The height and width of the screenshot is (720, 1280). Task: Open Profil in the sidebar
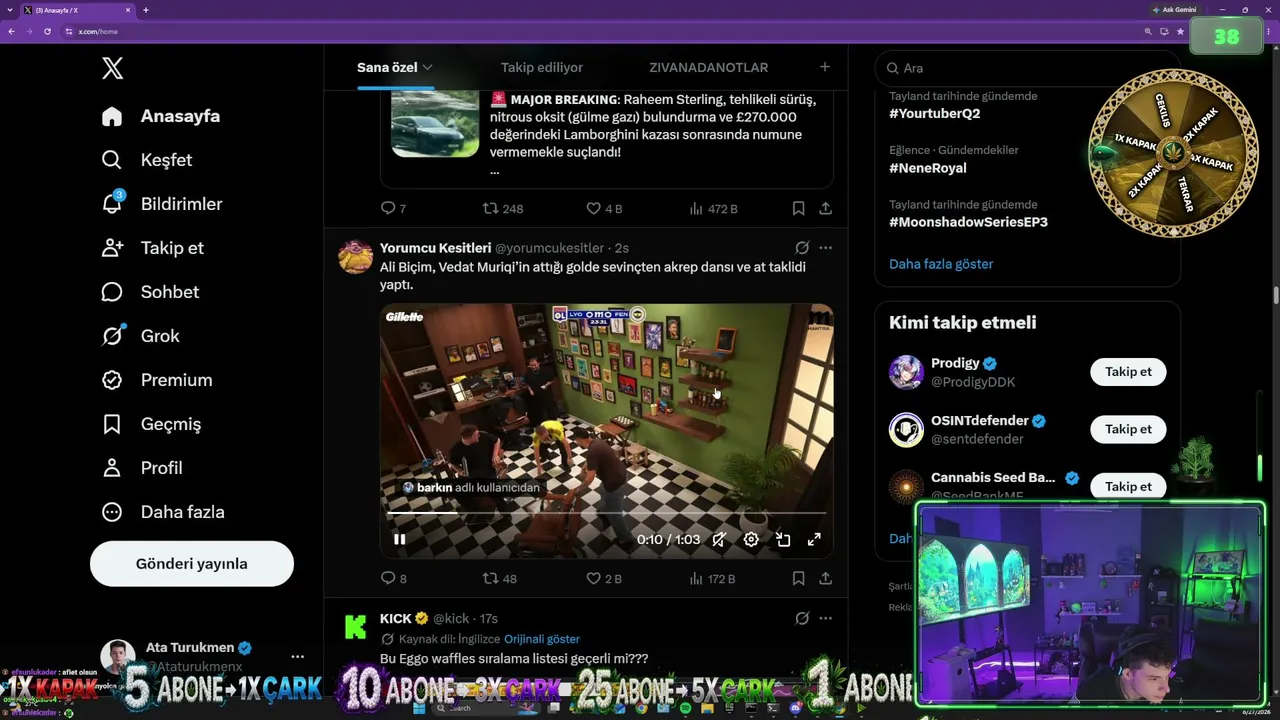[142, 468]
